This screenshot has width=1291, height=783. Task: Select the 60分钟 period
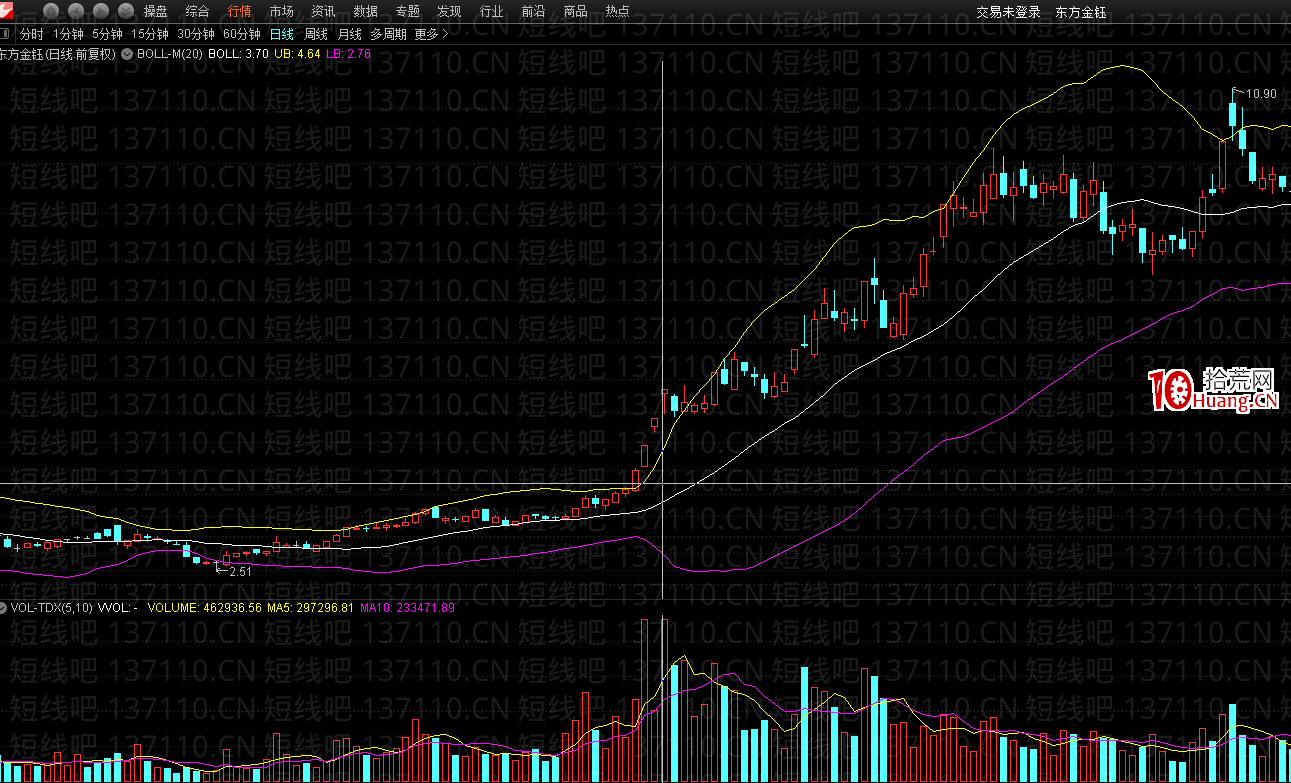coord(241,33)
